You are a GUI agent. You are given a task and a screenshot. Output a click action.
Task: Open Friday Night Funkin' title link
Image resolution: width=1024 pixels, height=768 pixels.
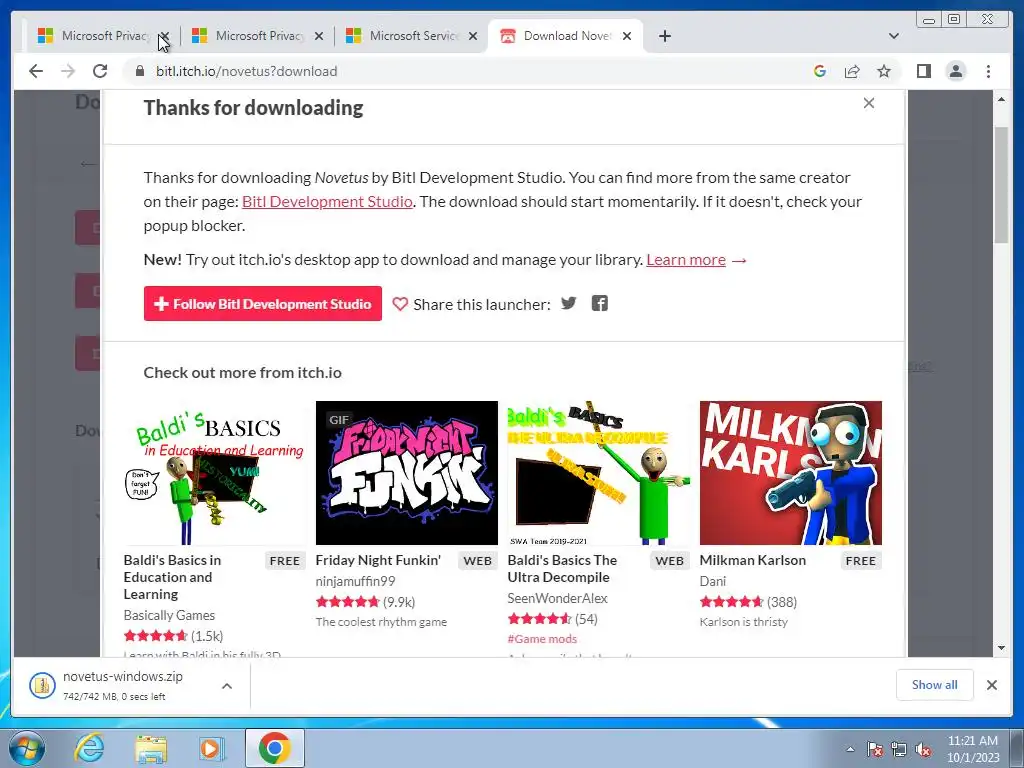[x=378, y=560]
